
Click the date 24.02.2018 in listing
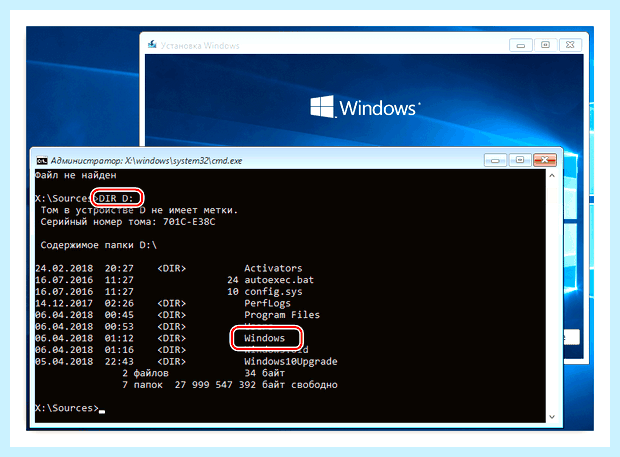64,268
